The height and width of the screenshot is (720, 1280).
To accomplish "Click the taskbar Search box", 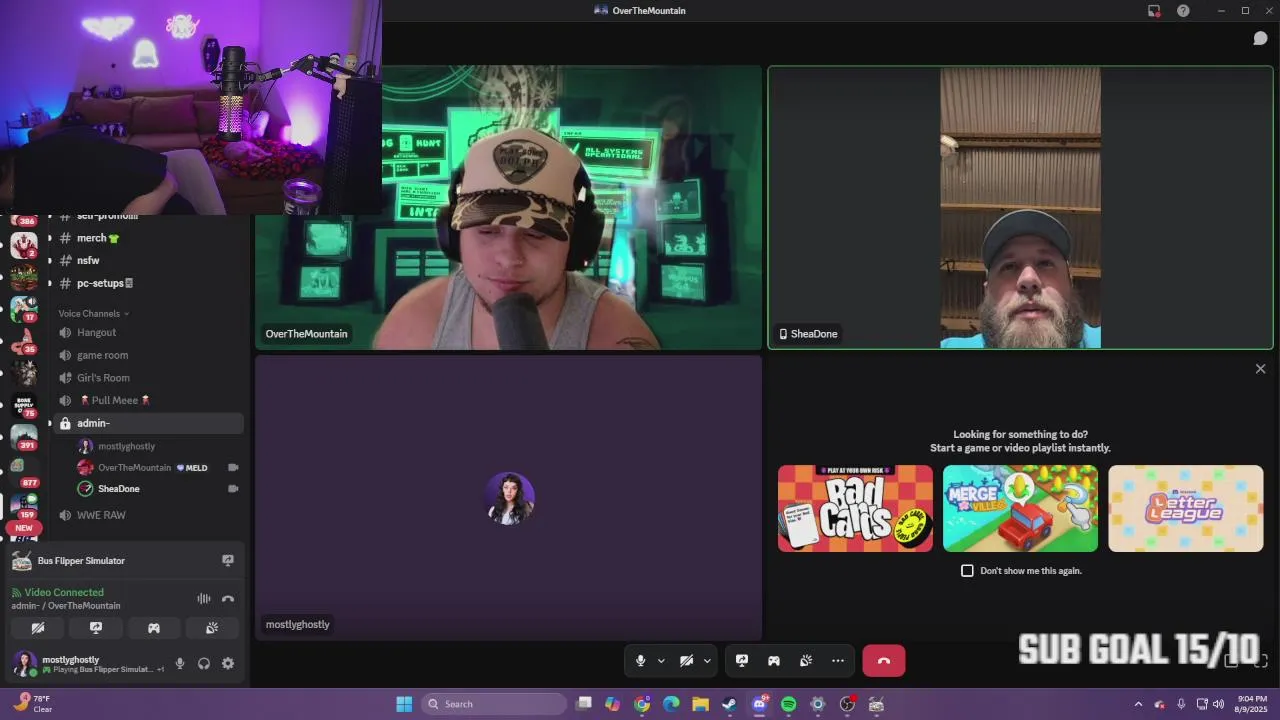I will 494,704.
